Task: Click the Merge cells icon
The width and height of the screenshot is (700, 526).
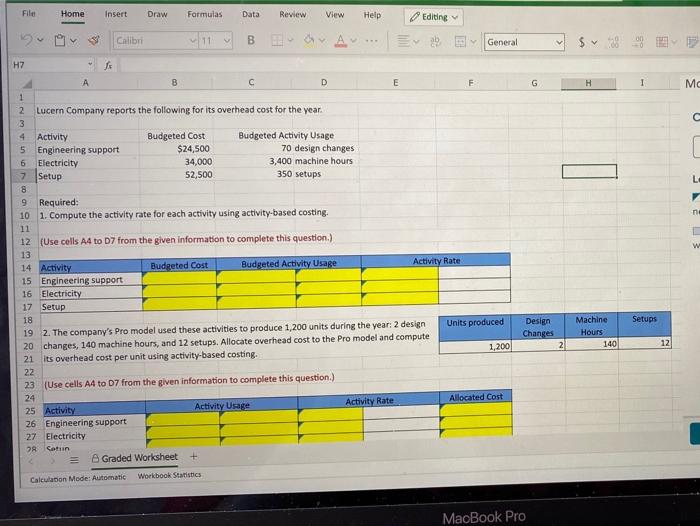Action: (460, 42)
